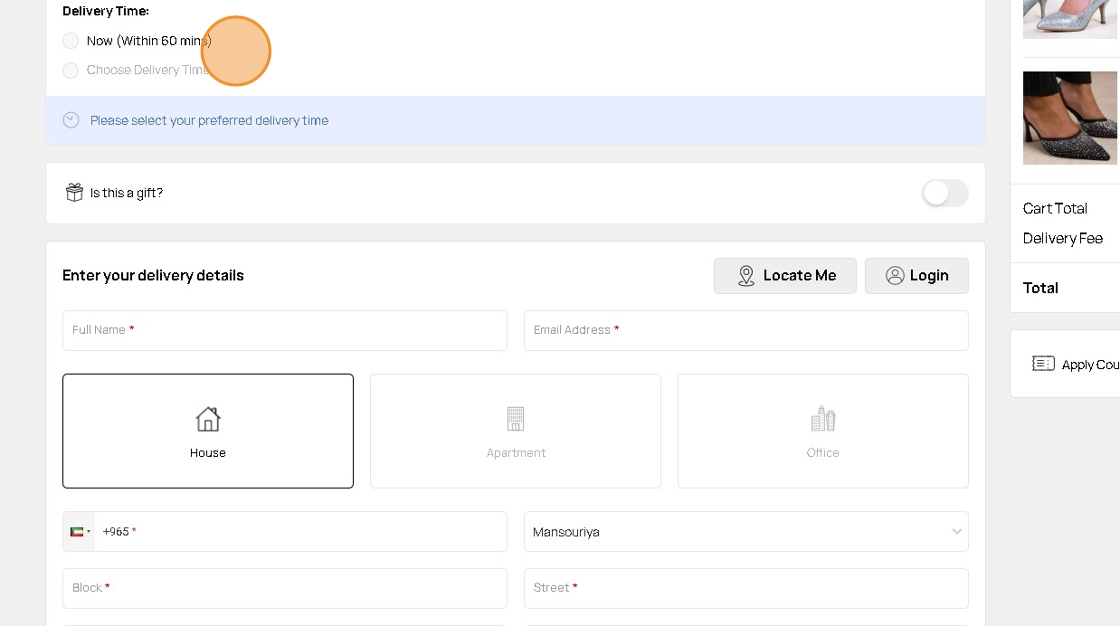Click the 'Enter your delivery details' heading
Image resolution: width=1120 pixels, height=626 pixels.
153,276
